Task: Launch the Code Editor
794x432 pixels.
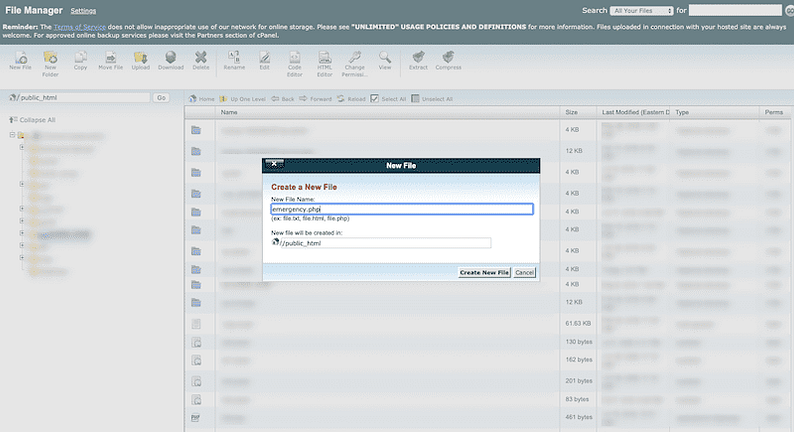Action: click(x=295, y=64)
